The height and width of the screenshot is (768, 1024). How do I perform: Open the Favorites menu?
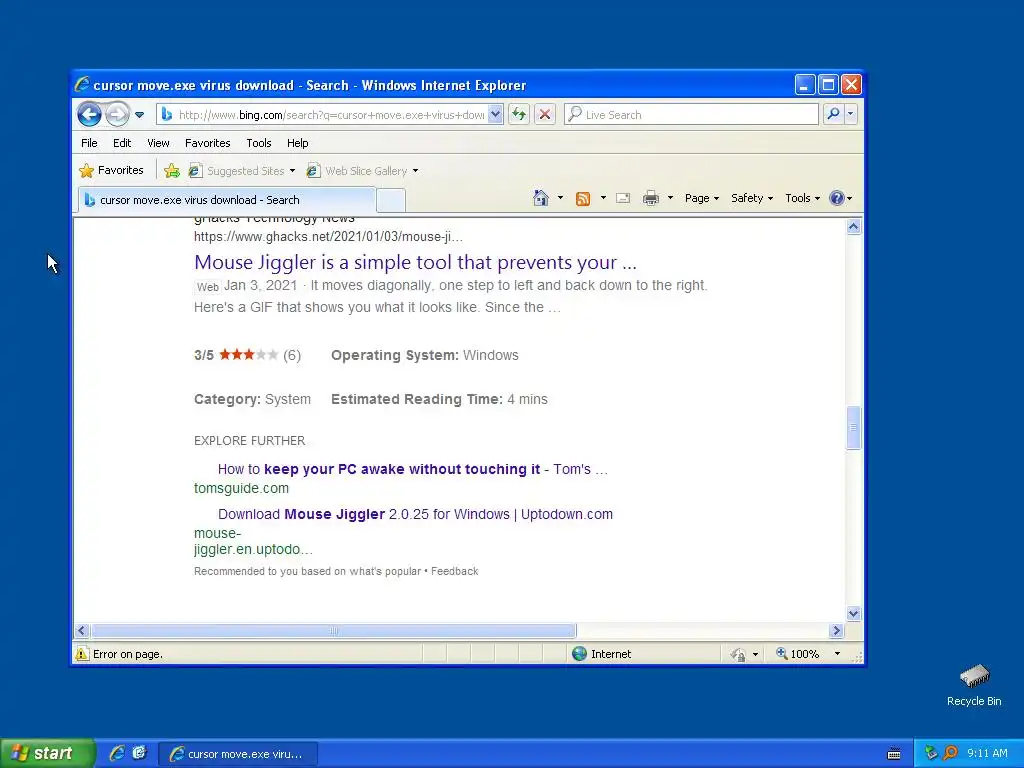click(x=208, y=143)
